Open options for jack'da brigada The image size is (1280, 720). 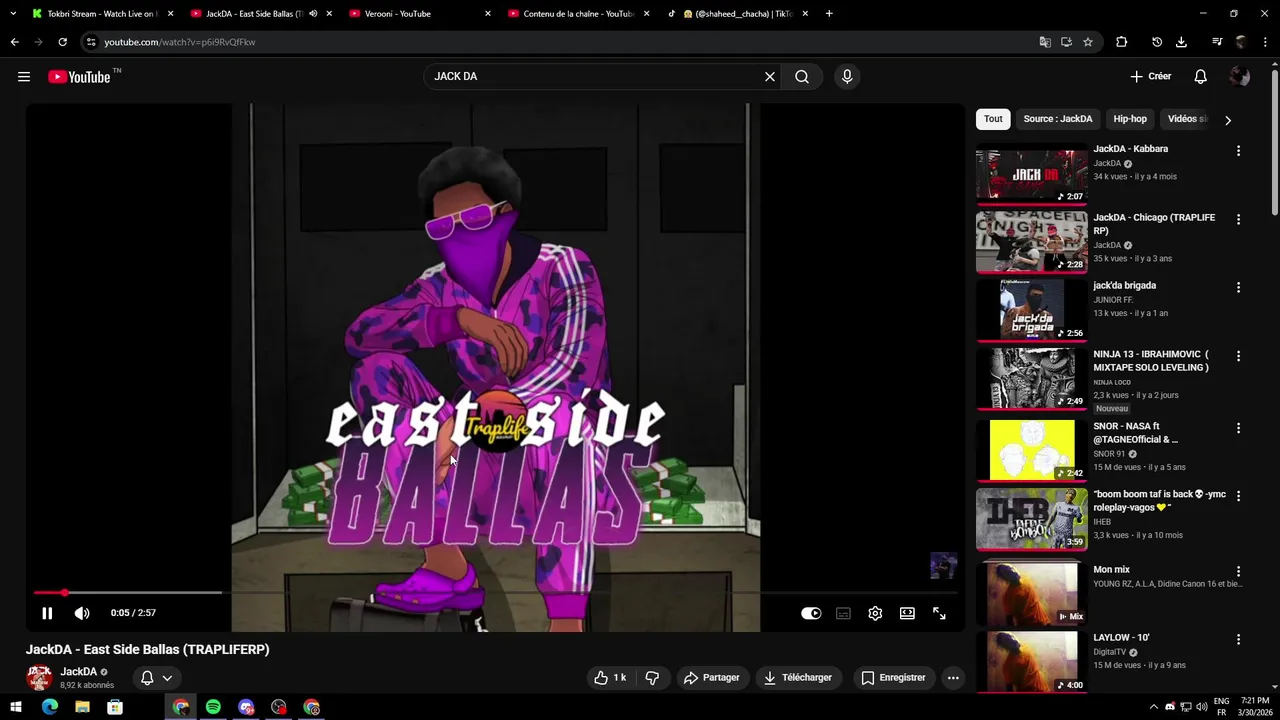1238,287
